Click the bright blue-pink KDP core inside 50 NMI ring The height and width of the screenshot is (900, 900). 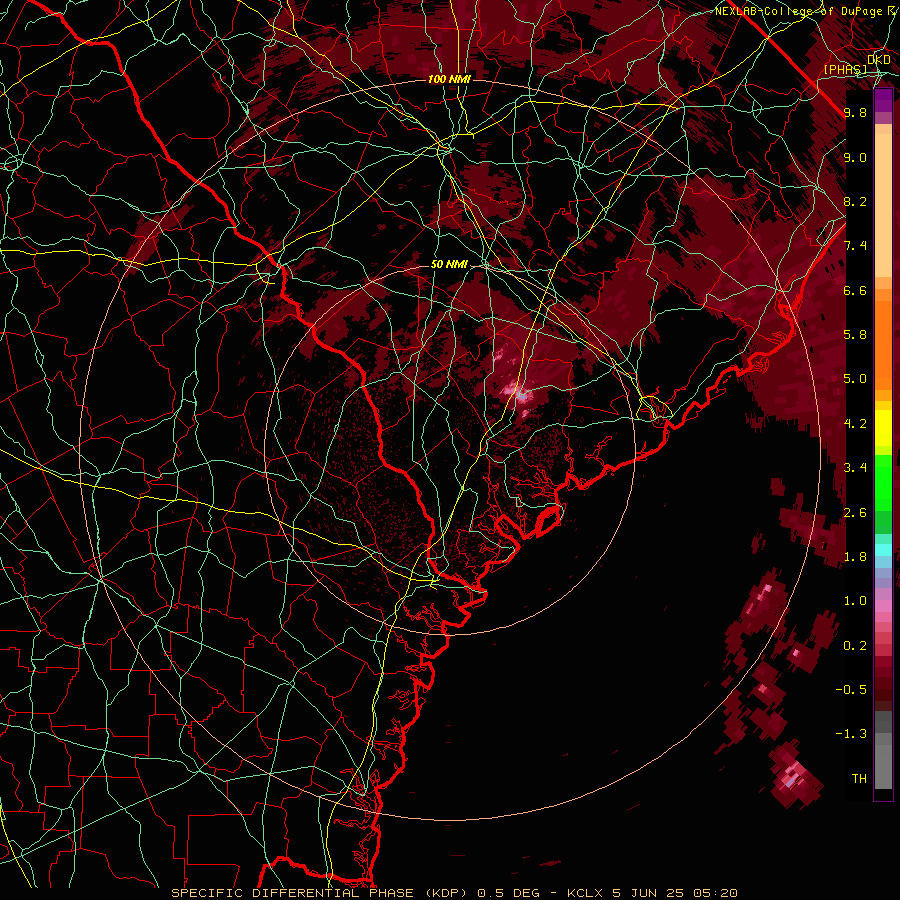coord(520,394)
